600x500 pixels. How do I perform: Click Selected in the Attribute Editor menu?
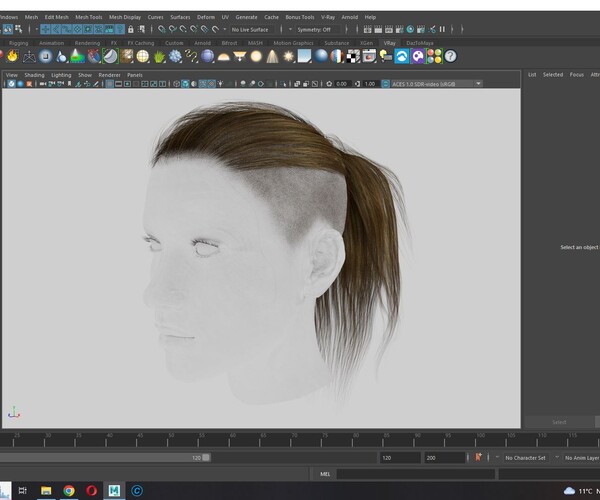[x=553, y=75]
